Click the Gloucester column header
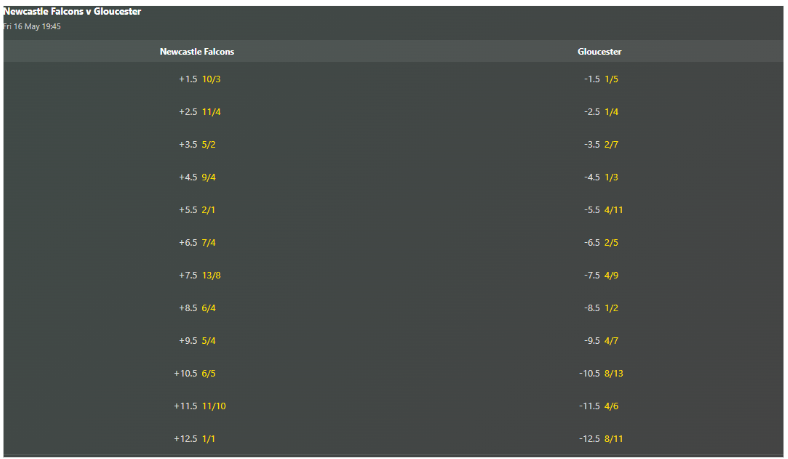Screen dimensions: 788x459 click(x=599, y=51)
